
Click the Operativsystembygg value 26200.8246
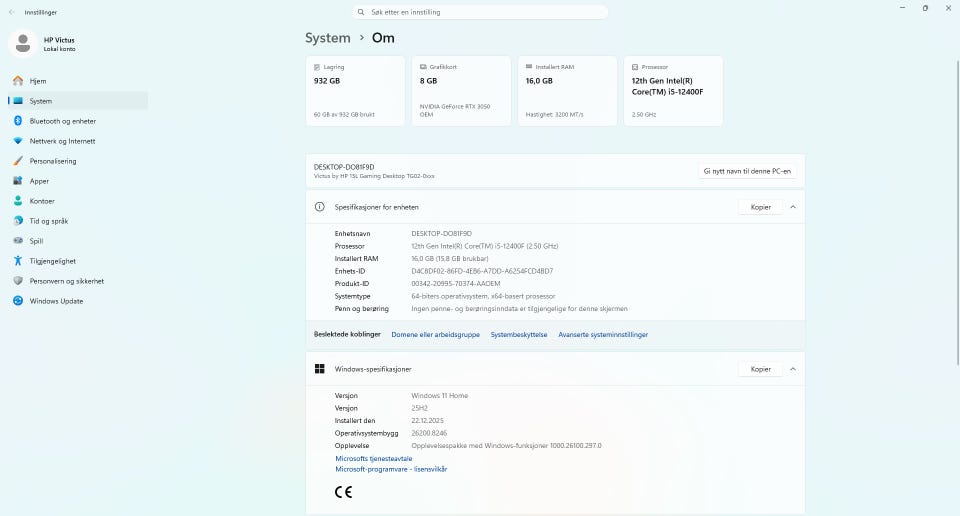[429, 433]
